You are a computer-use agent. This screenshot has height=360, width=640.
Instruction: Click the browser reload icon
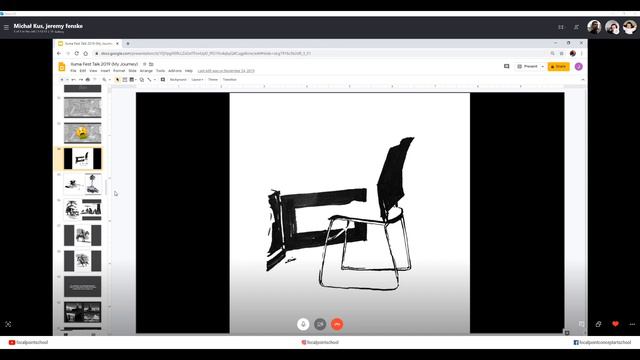(x=76, y=53)
